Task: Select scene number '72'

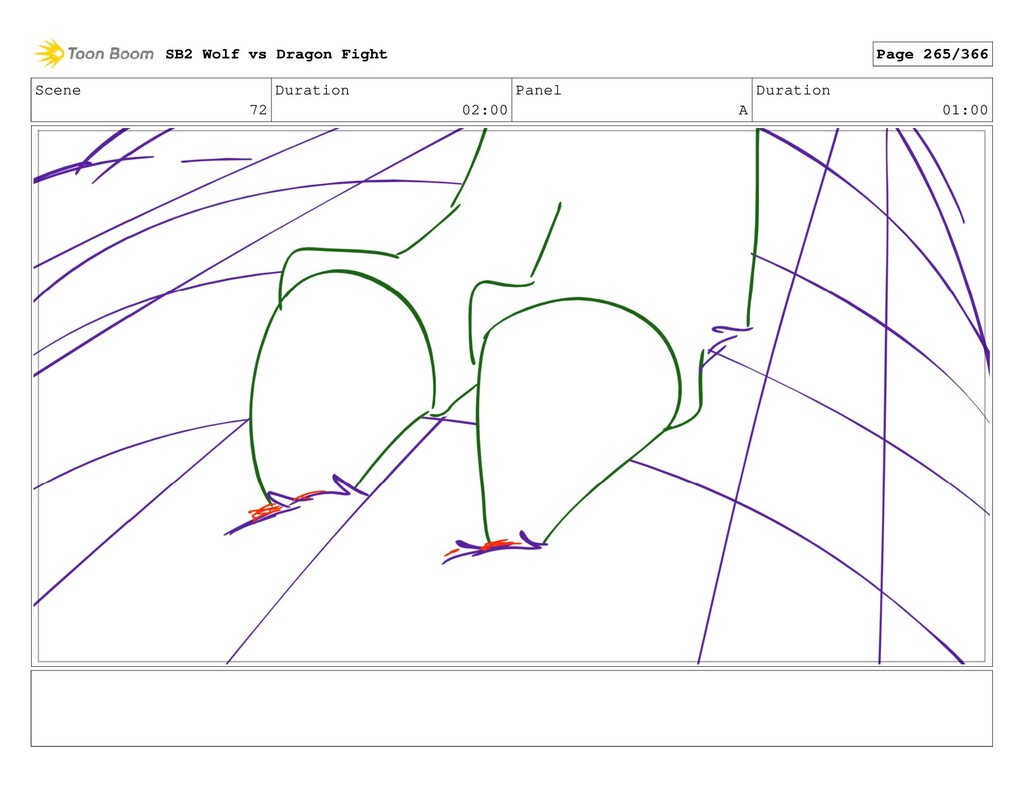Action: click(259, 110)
